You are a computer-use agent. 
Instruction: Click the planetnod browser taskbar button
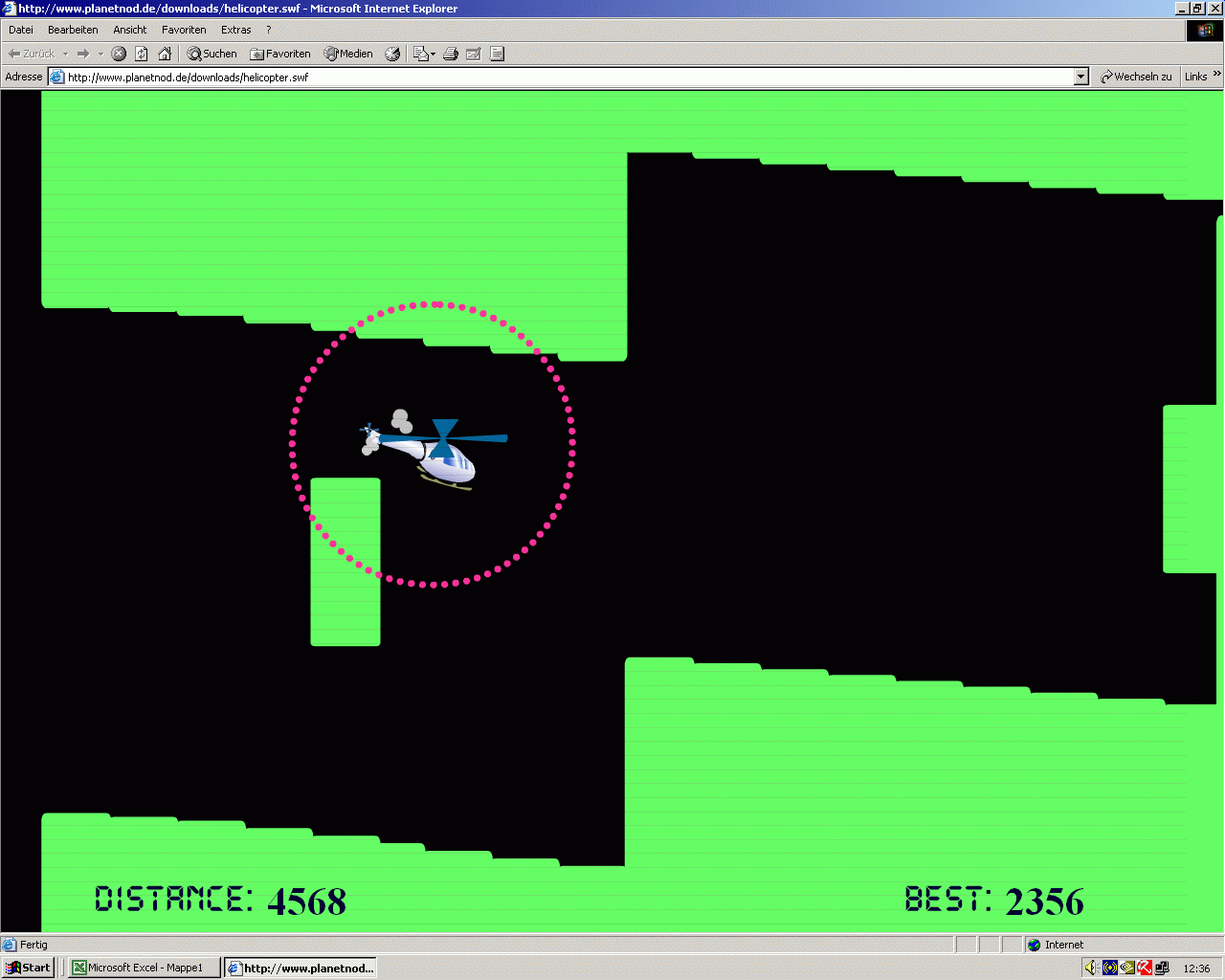pos(301,968)
